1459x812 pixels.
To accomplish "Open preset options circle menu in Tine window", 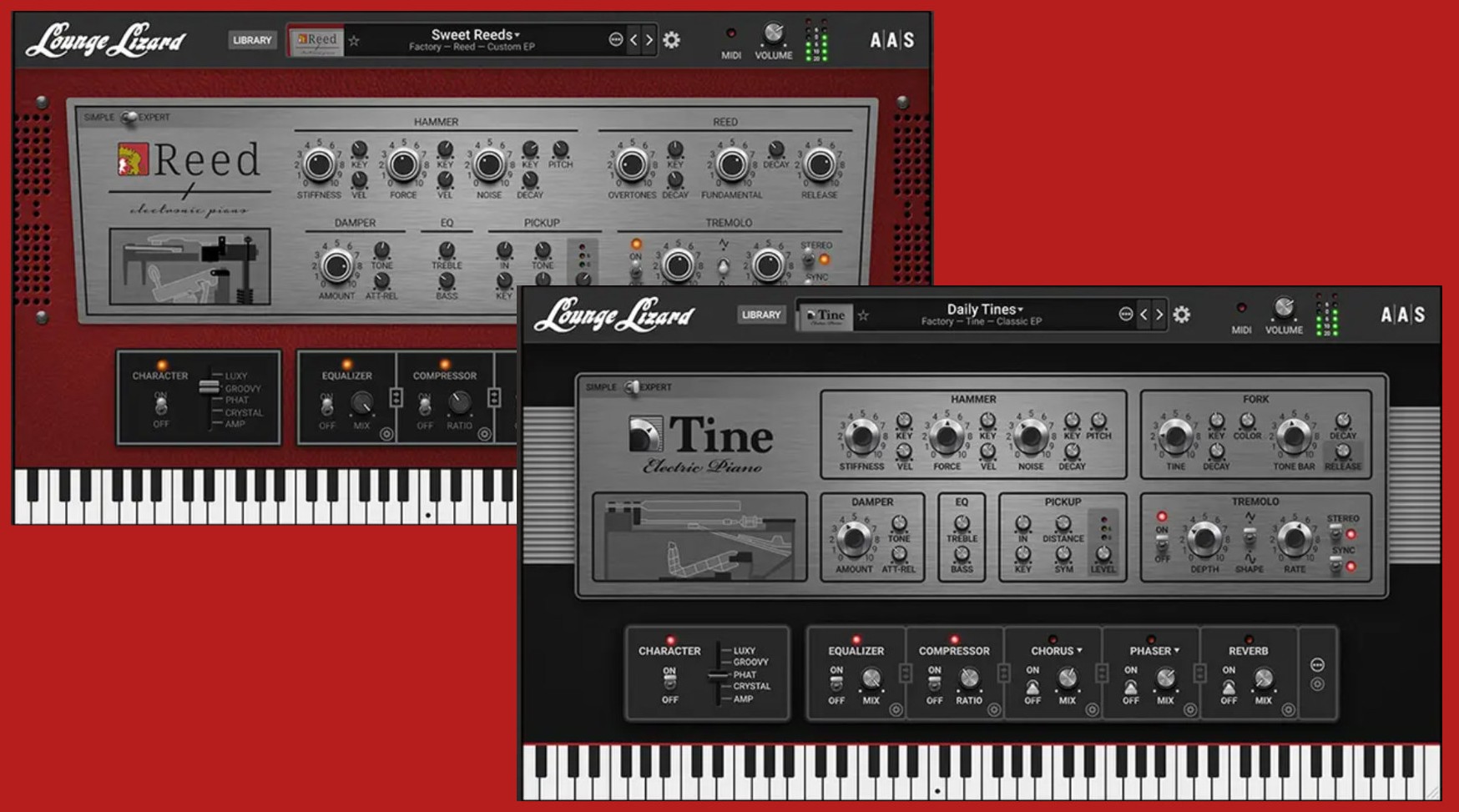I will (x=1125, y=315).
